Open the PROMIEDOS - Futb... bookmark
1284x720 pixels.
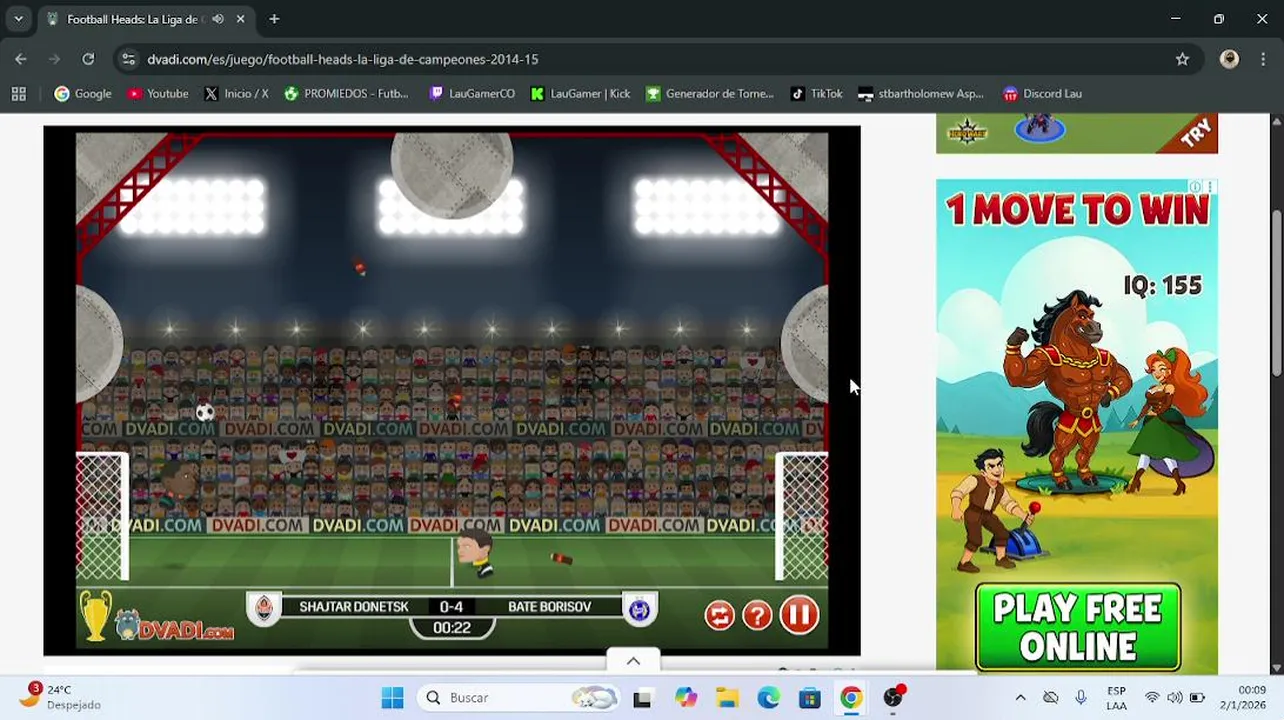[346, 93]
